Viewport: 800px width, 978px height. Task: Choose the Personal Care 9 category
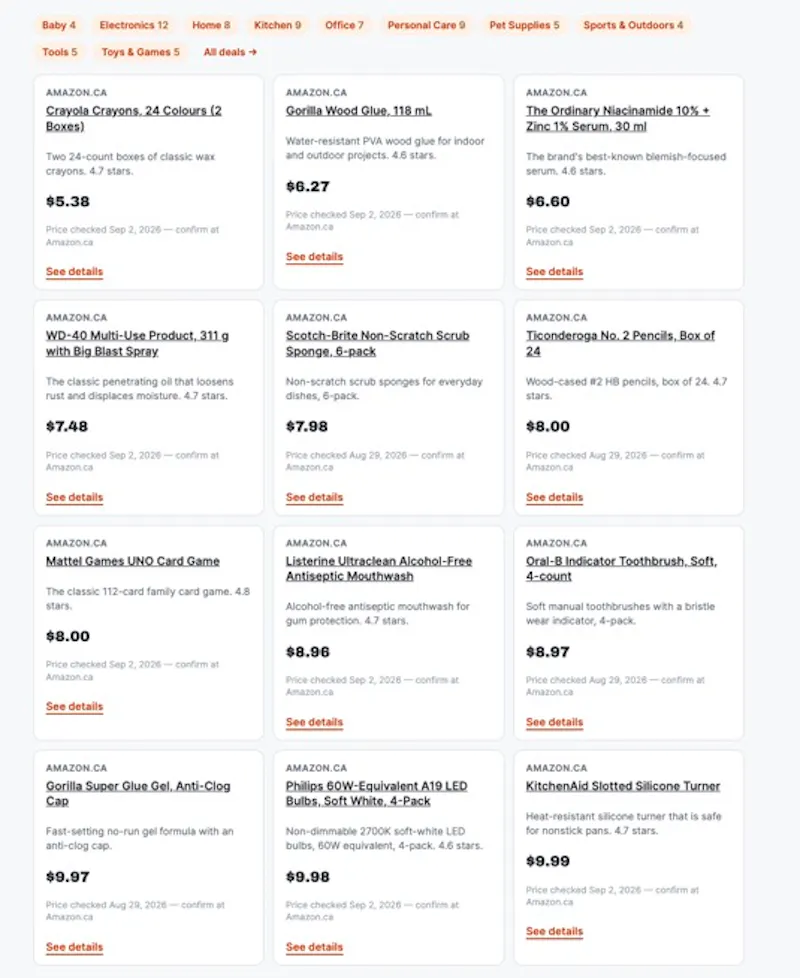pos(426,25)
